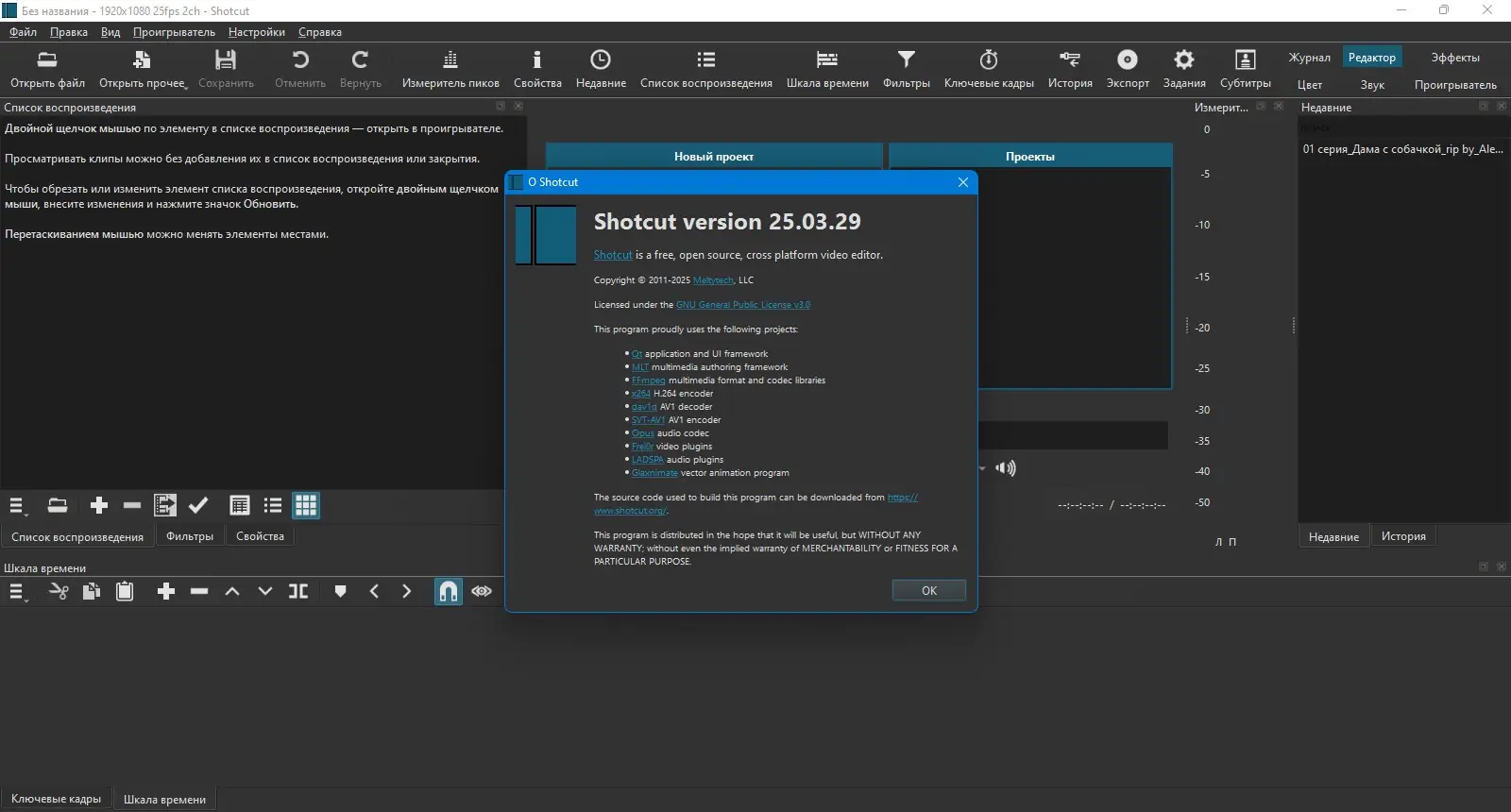Open the playlist hamburger menu dropdown
The width and height of the screenshot is (1511, 812).
18,506
